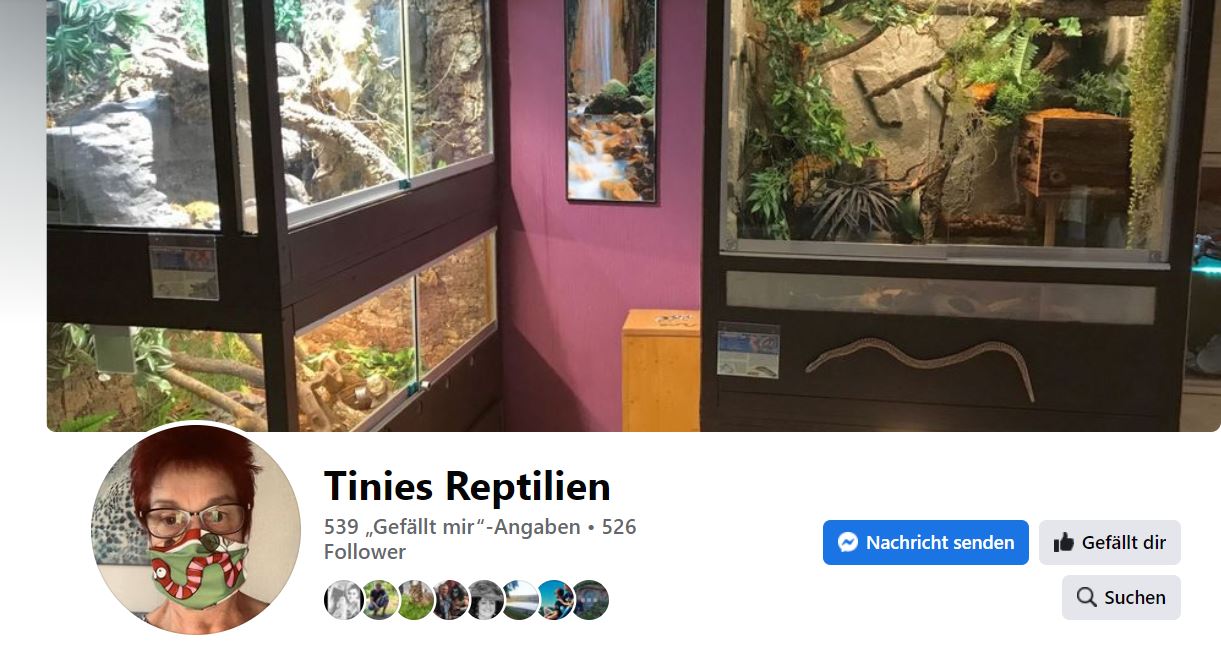Toggle the Gefällt dir like button
1221x652 pixels.
click(x=1110, y=543)
